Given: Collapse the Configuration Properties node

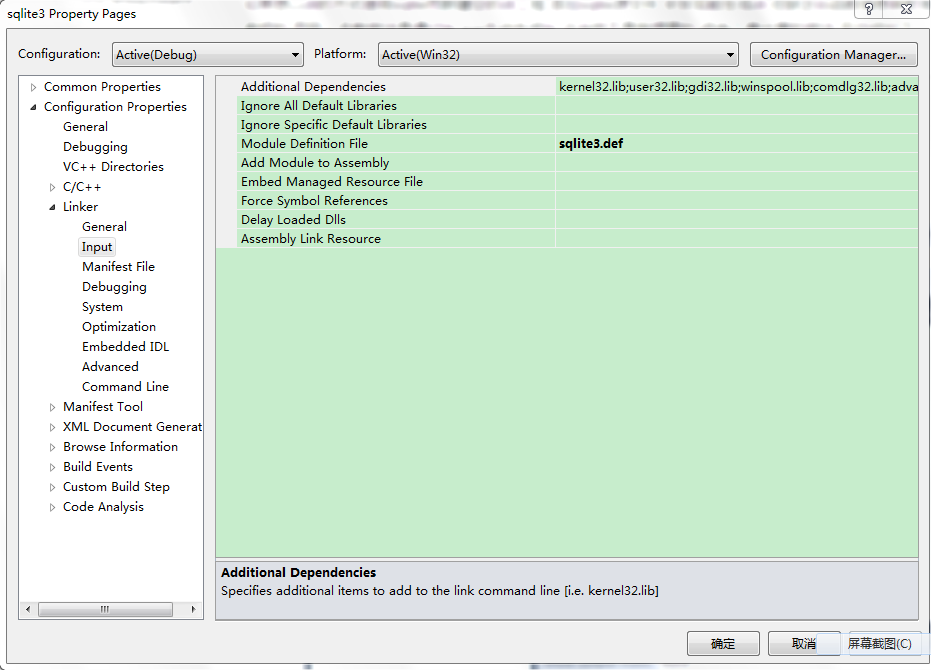Looking at the screenshot, I should click(x=33, y=108).
